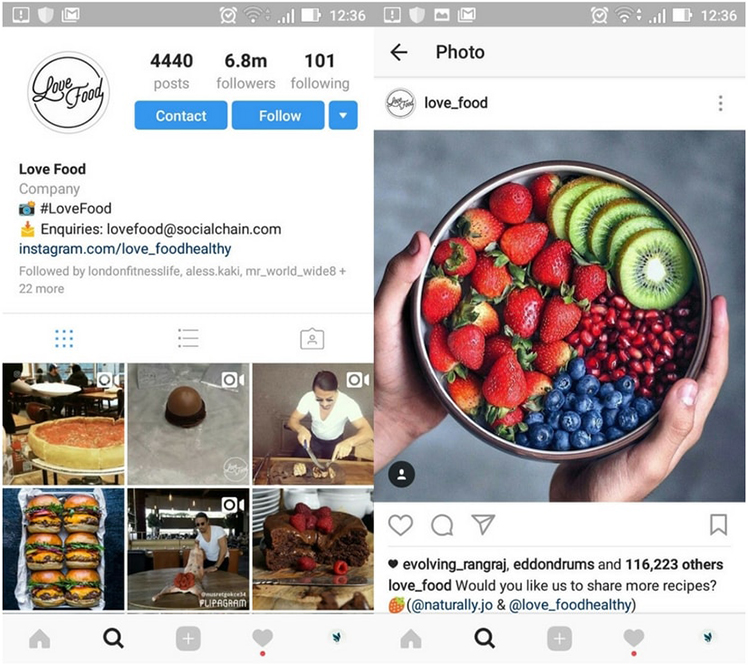Viewport: 748px width, 665px height.
Task: Toggle Follow for Love Food
Action: pyautogui.click(x=278, y=115)
